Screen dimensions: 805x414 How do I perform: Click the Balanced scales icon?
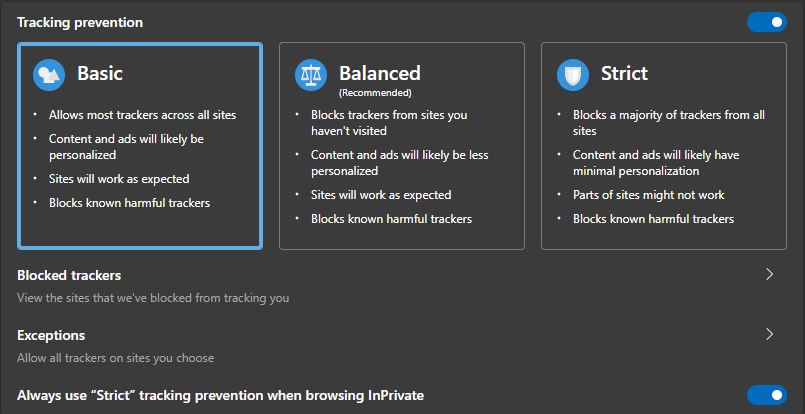tap(311, 74)
